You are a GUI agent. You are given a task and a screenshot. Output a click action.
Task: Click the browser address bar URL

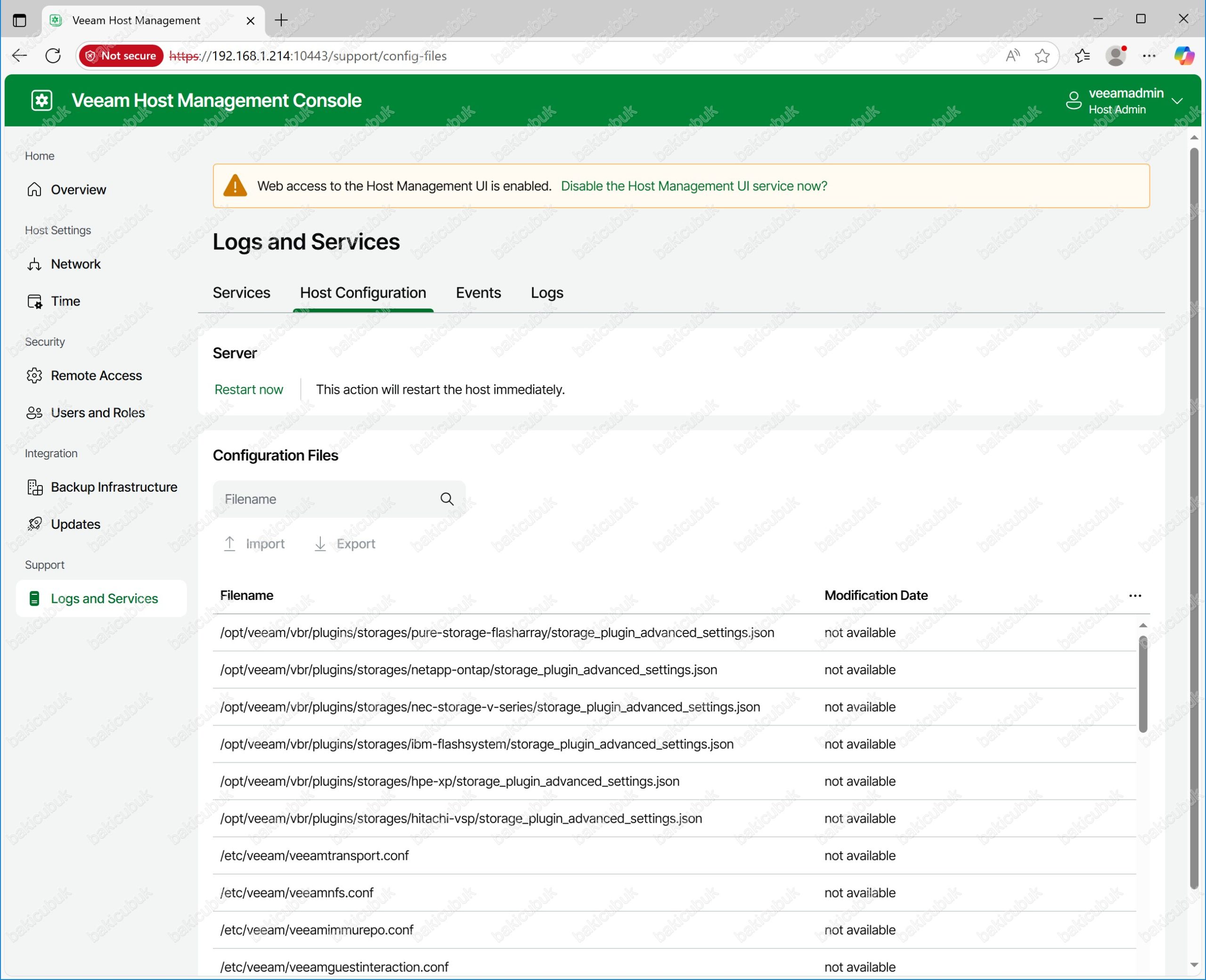pos(308,55)
